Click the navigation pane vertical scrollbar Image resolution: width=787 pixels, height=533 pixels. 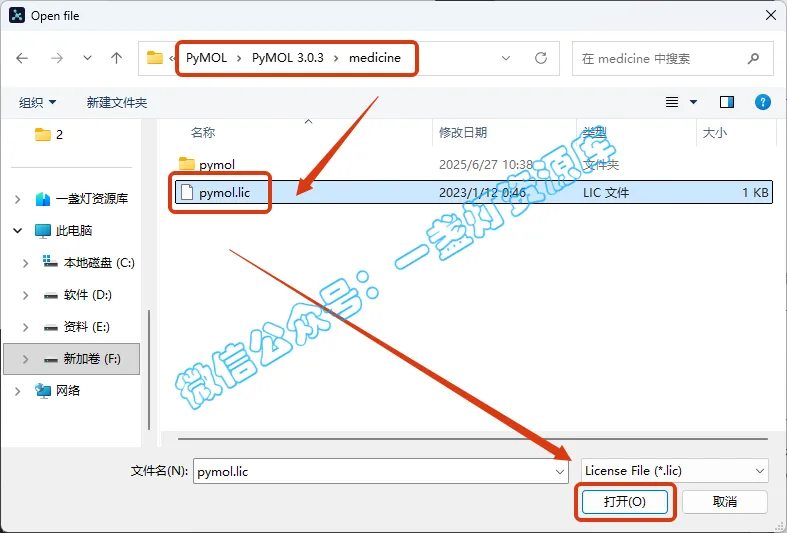tap(149, 370)
